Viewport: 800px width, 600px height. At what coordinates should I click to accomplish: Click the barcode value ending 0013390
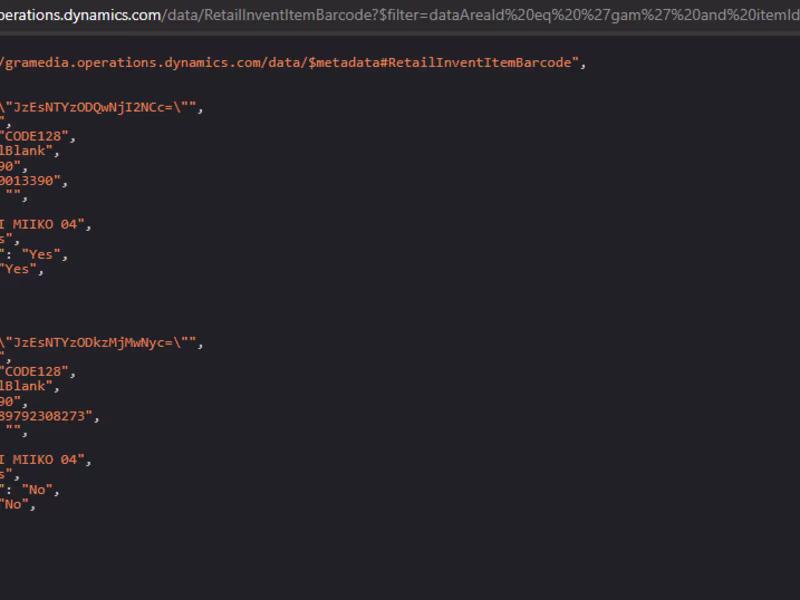coord(30,181)
